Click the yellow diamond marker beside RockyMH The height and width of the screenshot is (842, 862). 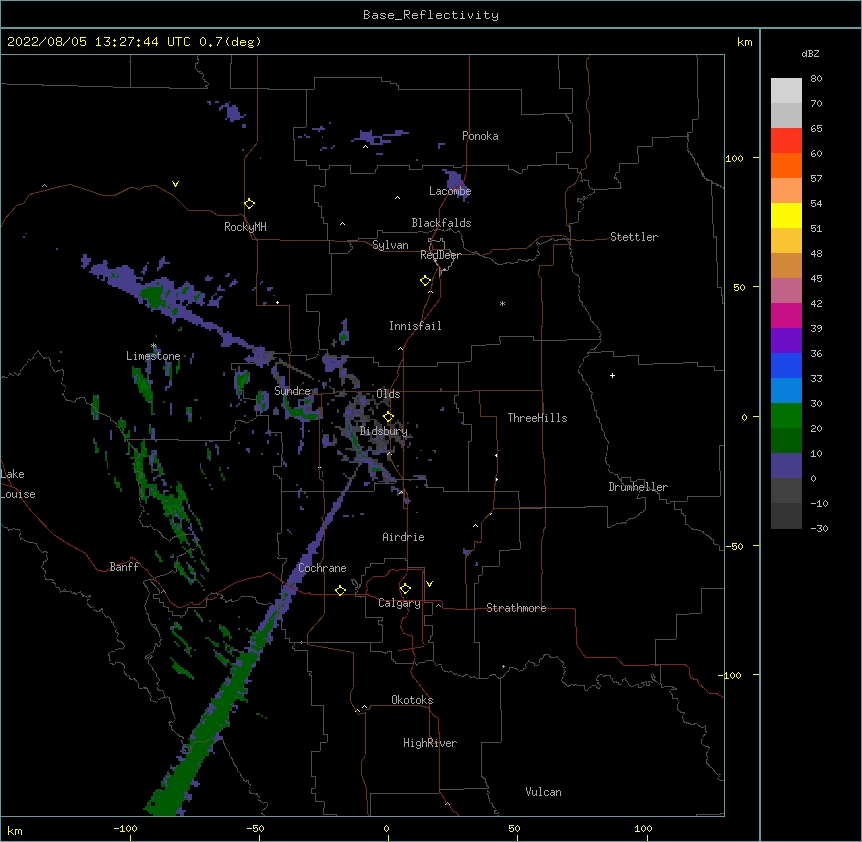[249, 204]
